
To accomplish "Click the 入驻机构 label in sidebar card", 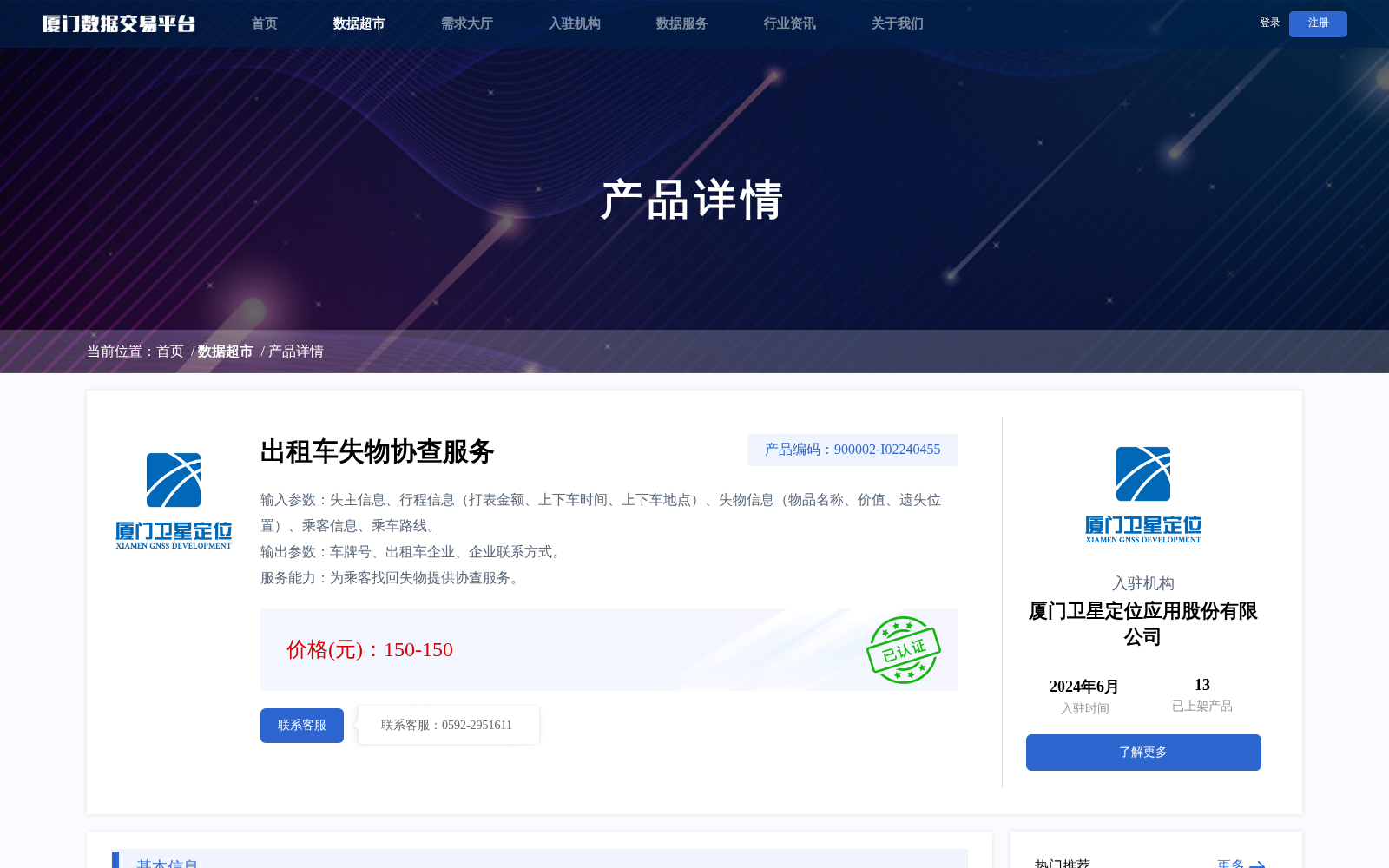I will (x=1143, y=583).
